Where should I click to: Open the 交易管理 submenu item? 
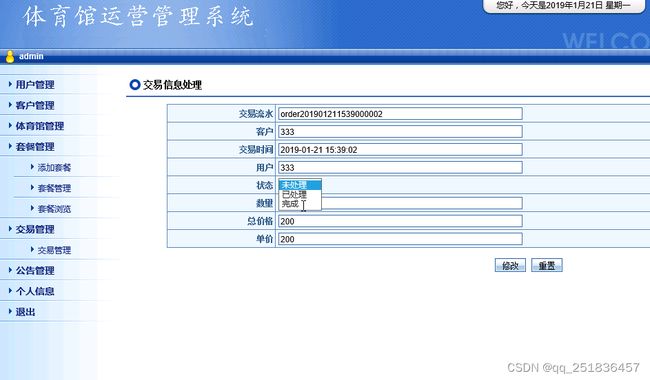coord(54,250)
